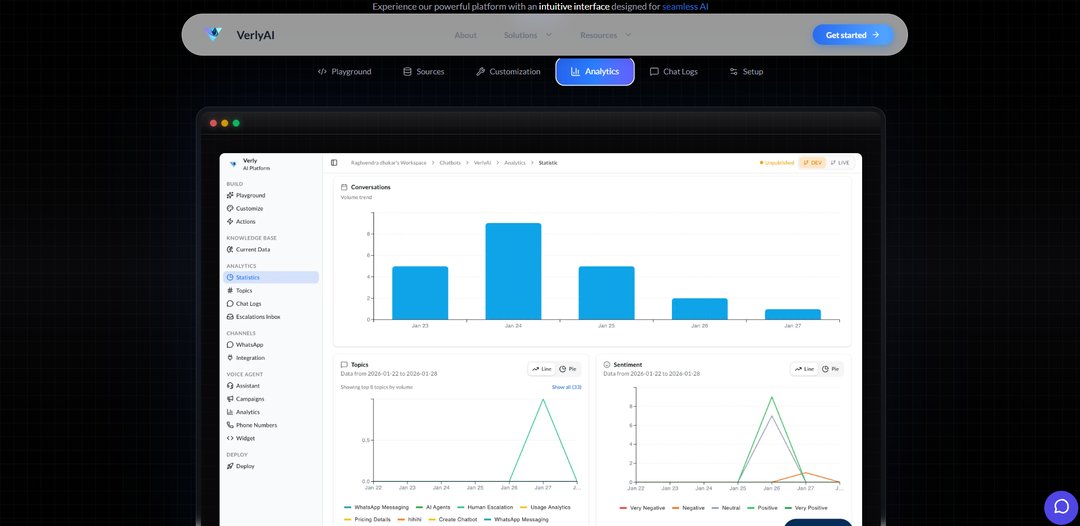Viewport: 1080px width, 526px height.
Task: Expand the Solutions dropdown menu
Action: point(527,35)
